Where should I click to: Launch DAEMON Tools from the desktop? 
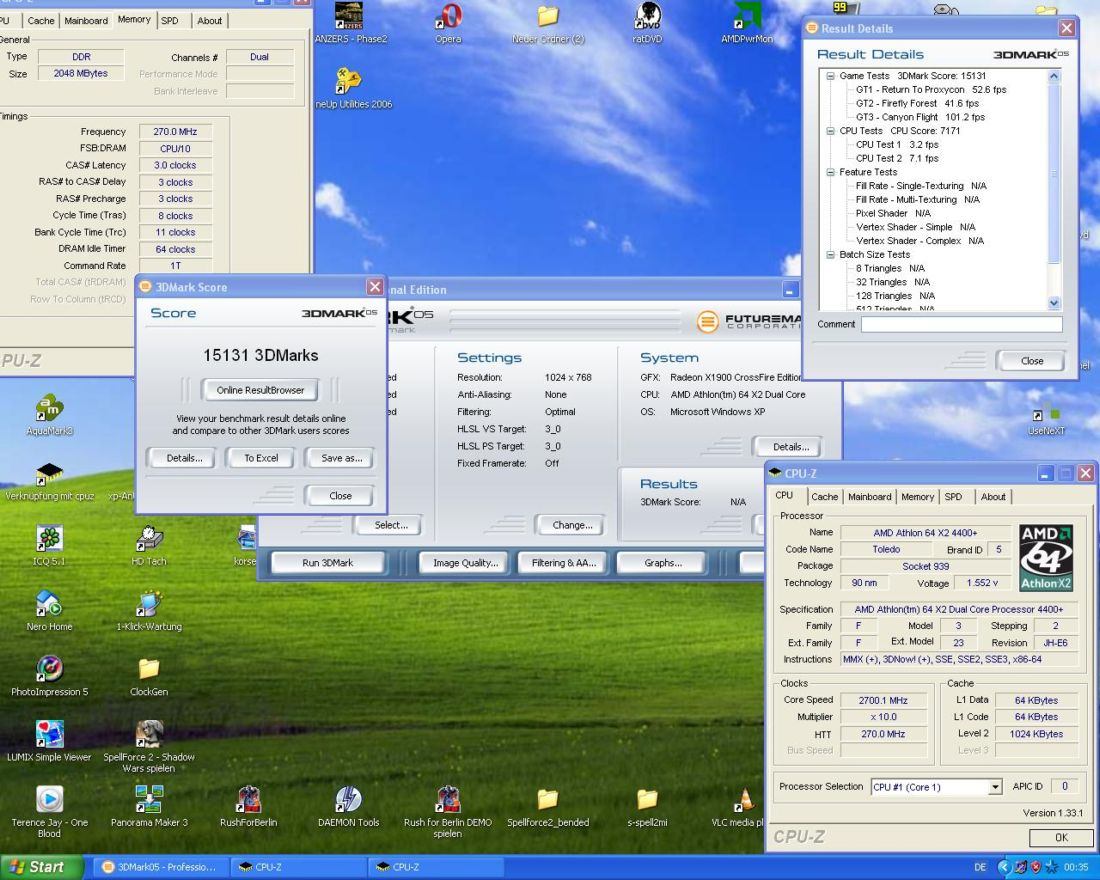348,799
